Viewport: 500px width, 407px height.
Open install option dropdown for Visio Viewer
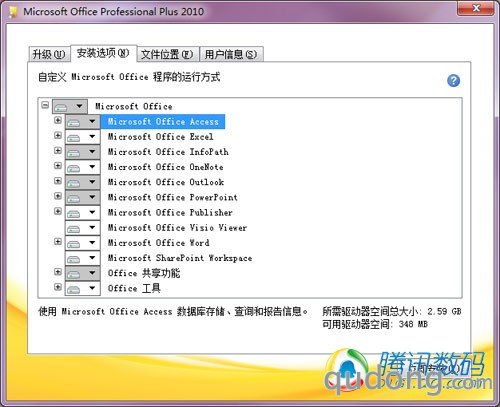pos(83,228)
